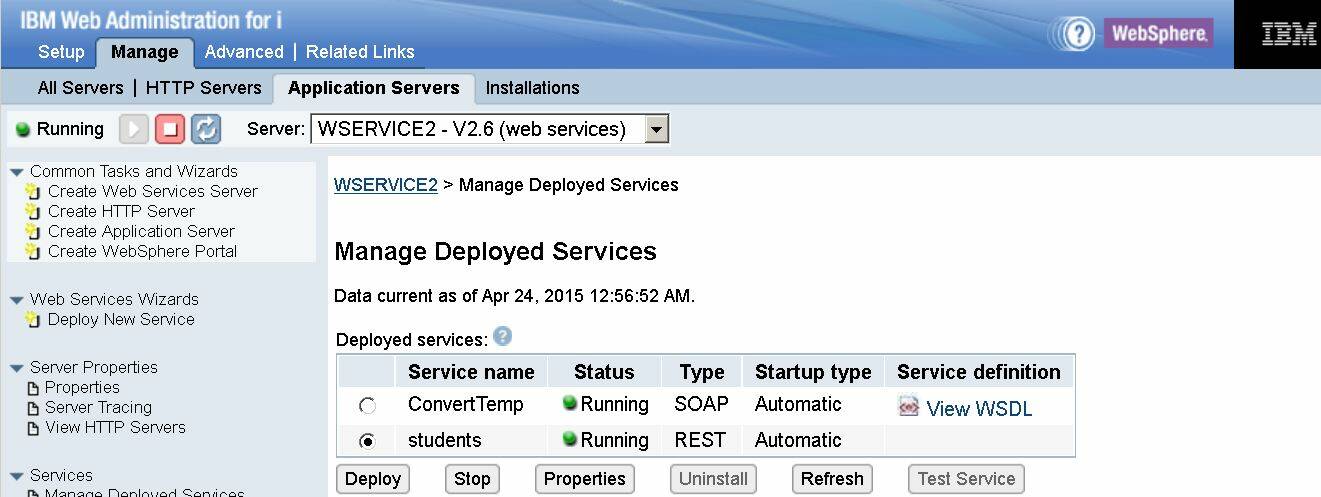Select the ConvertTemp radio button
This screenshot has width=1321, height=497.
367,406
